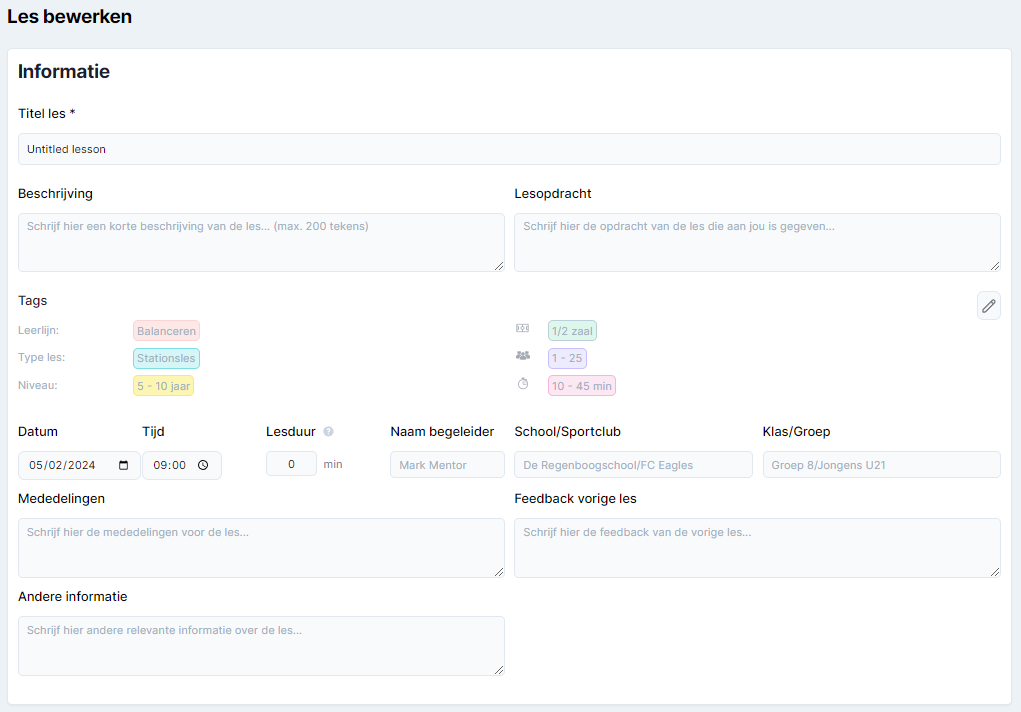The image size is (1021, 712).
Task: Open the clock picker in Tijd field
Action: coord(203,465)
